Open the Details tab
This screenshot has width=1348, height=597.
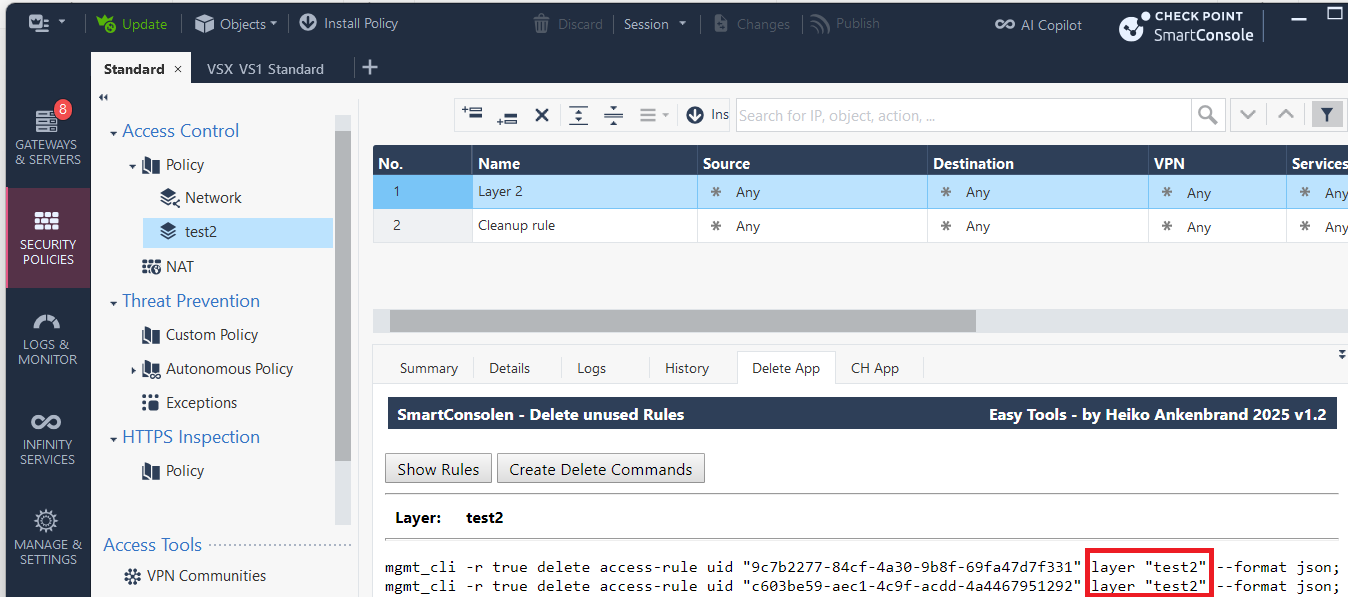[509, 368]
